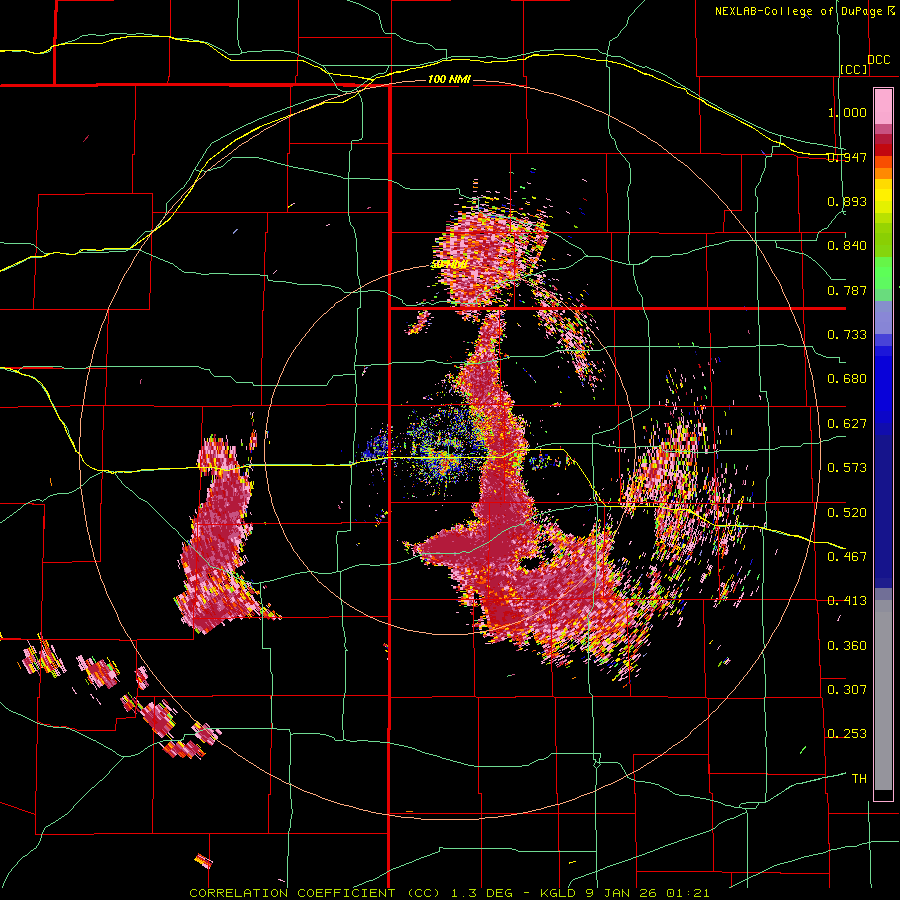Click the 0.467 legend value

tap(847, 556)
